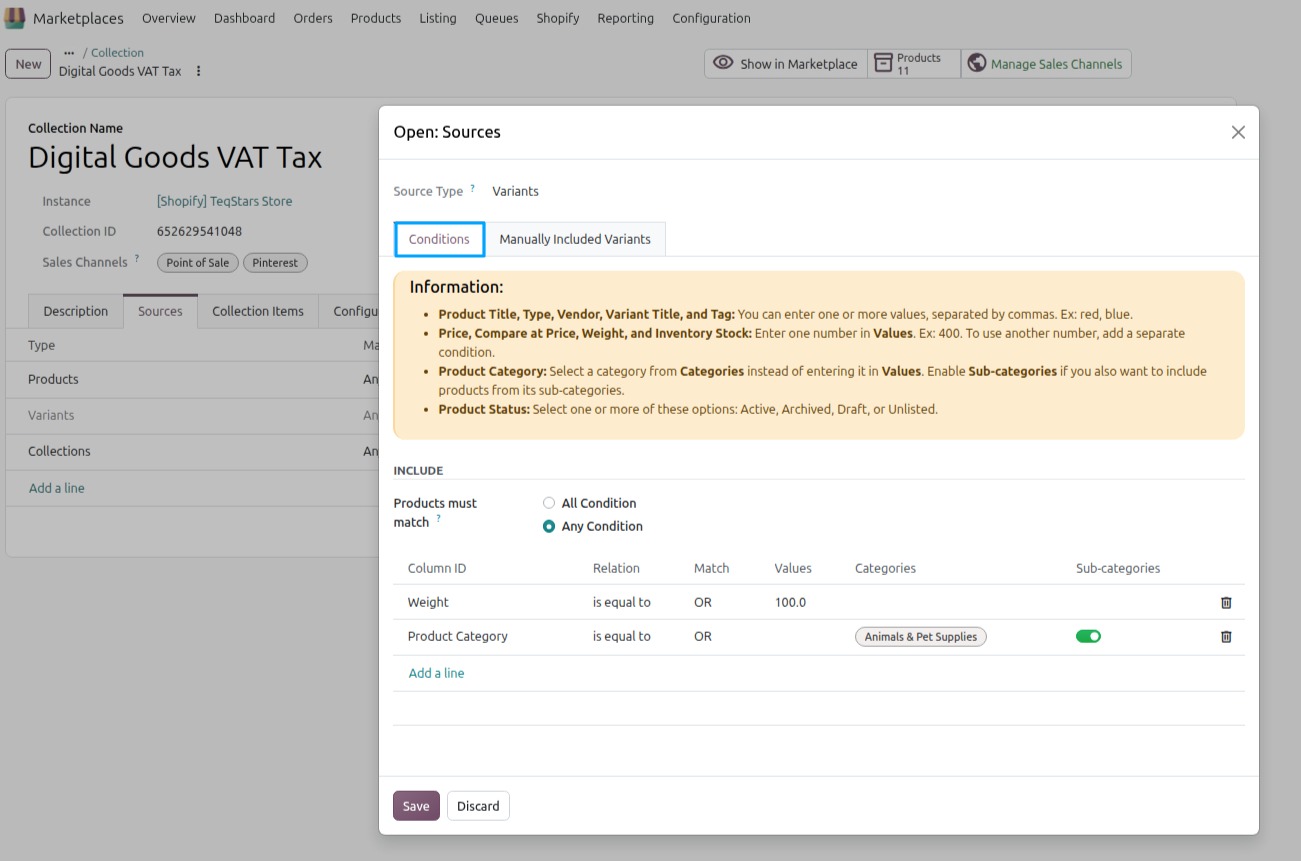
Task: Delete the Product Category condition row
Action: click(1226, 637)
